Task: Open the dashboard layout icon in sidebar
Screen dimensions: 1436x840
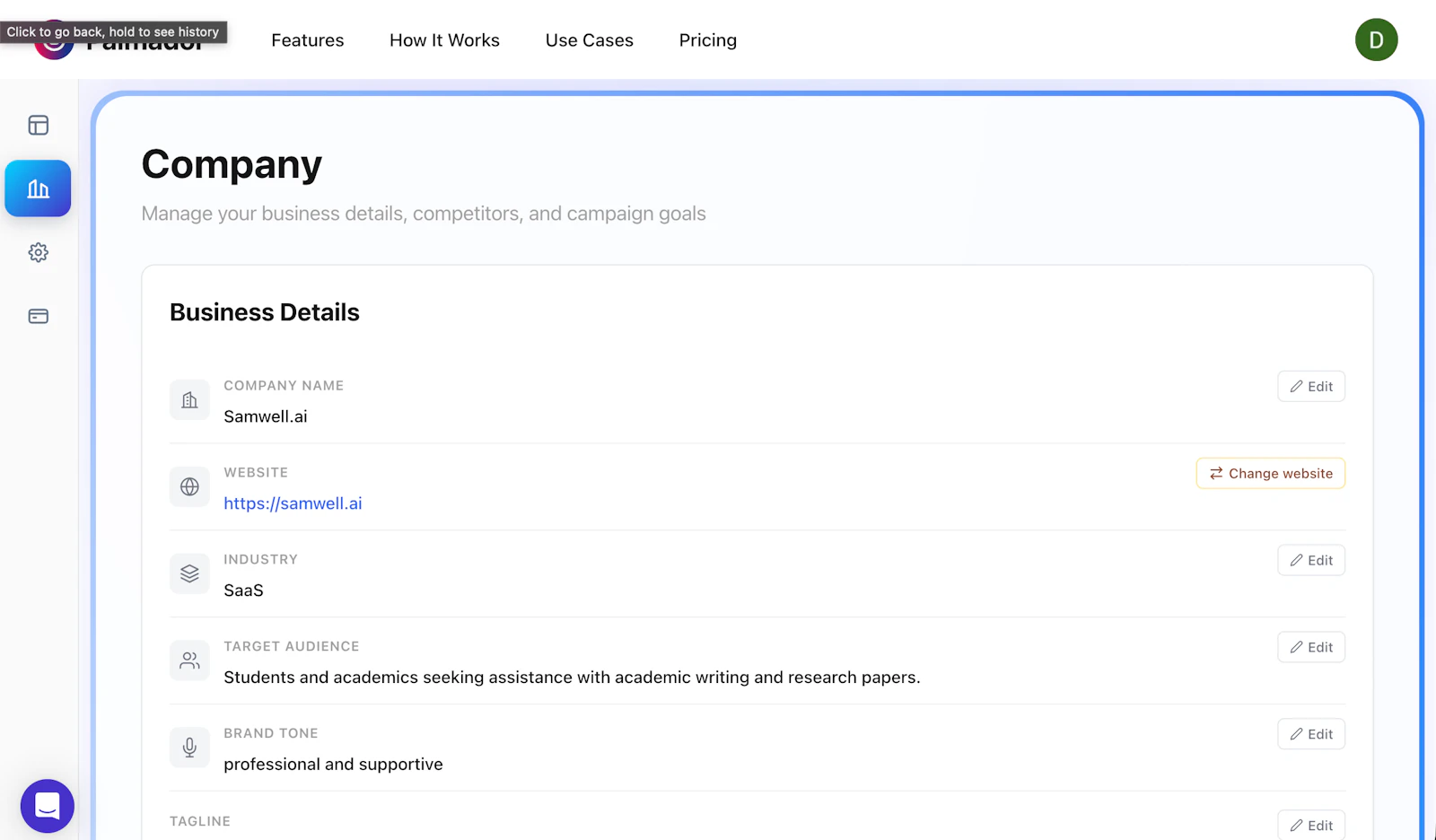Action: point(38,125)
